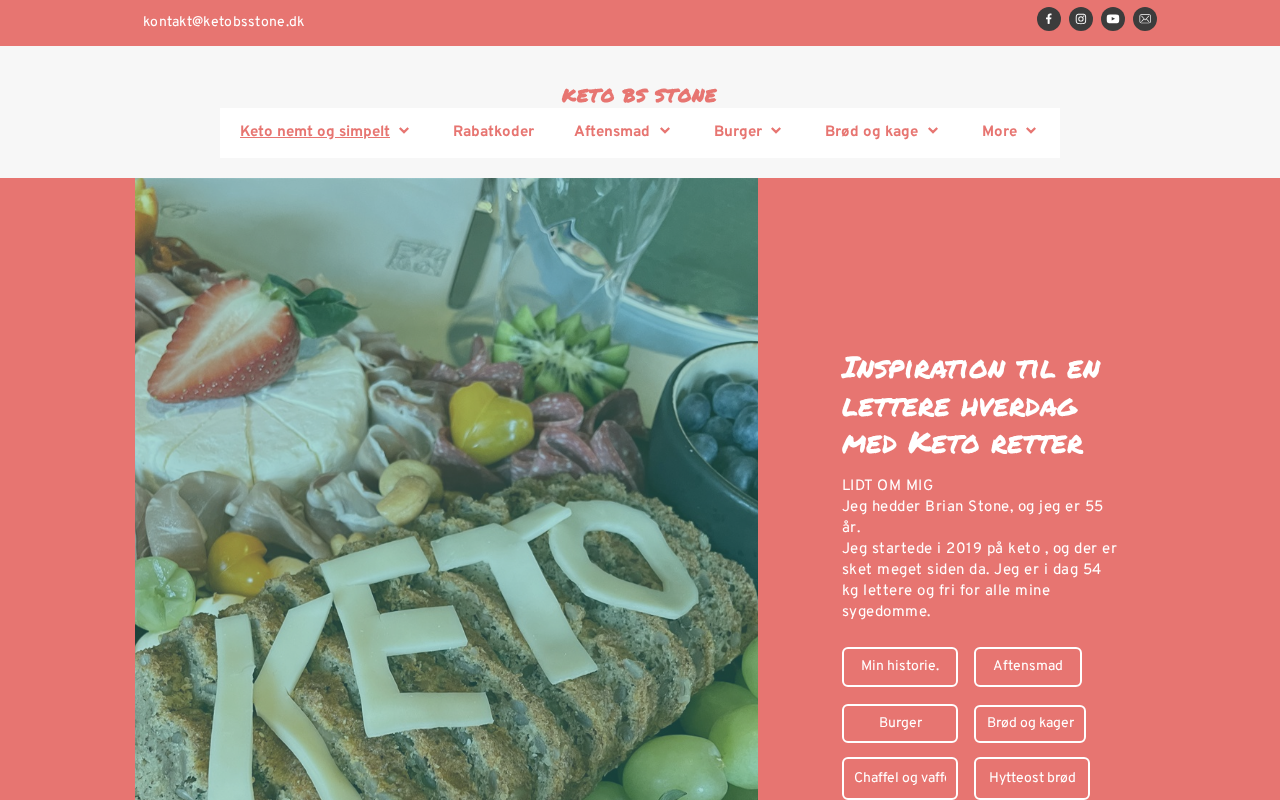Expand the Keto nemt og simpelt chevron
This screenshot has height=800, width=1280.
pos(404,131)
